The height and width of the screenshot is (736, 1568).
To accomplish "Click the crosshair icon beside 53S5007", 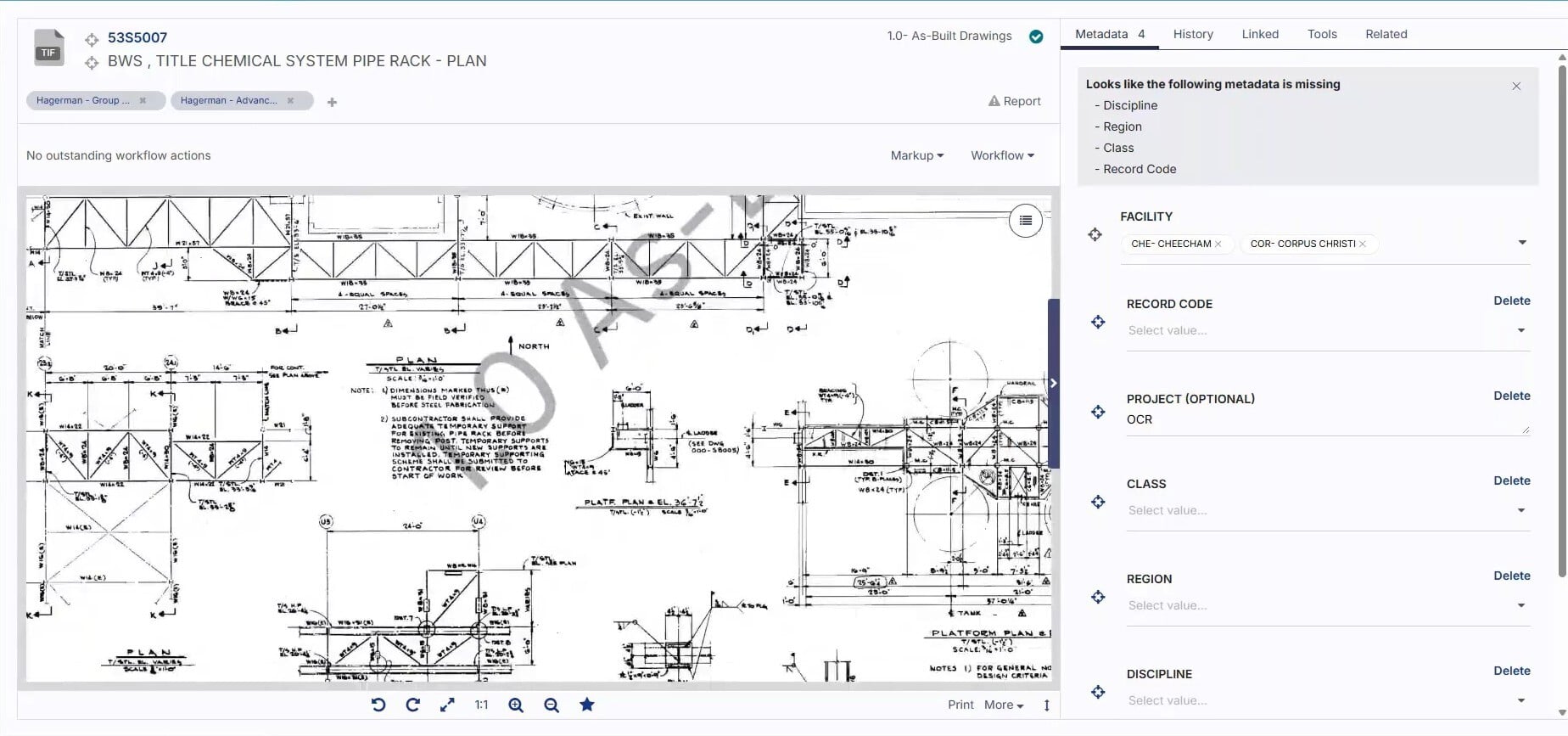I will tap(92, 39).
